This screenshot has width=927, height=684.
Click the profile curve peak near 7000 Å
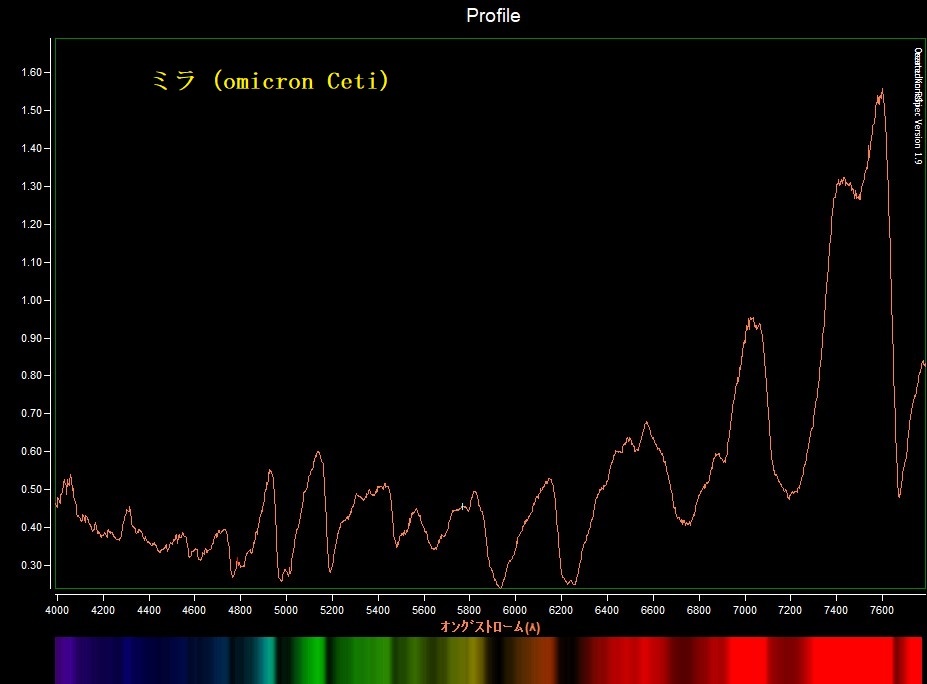coord(751,321)
